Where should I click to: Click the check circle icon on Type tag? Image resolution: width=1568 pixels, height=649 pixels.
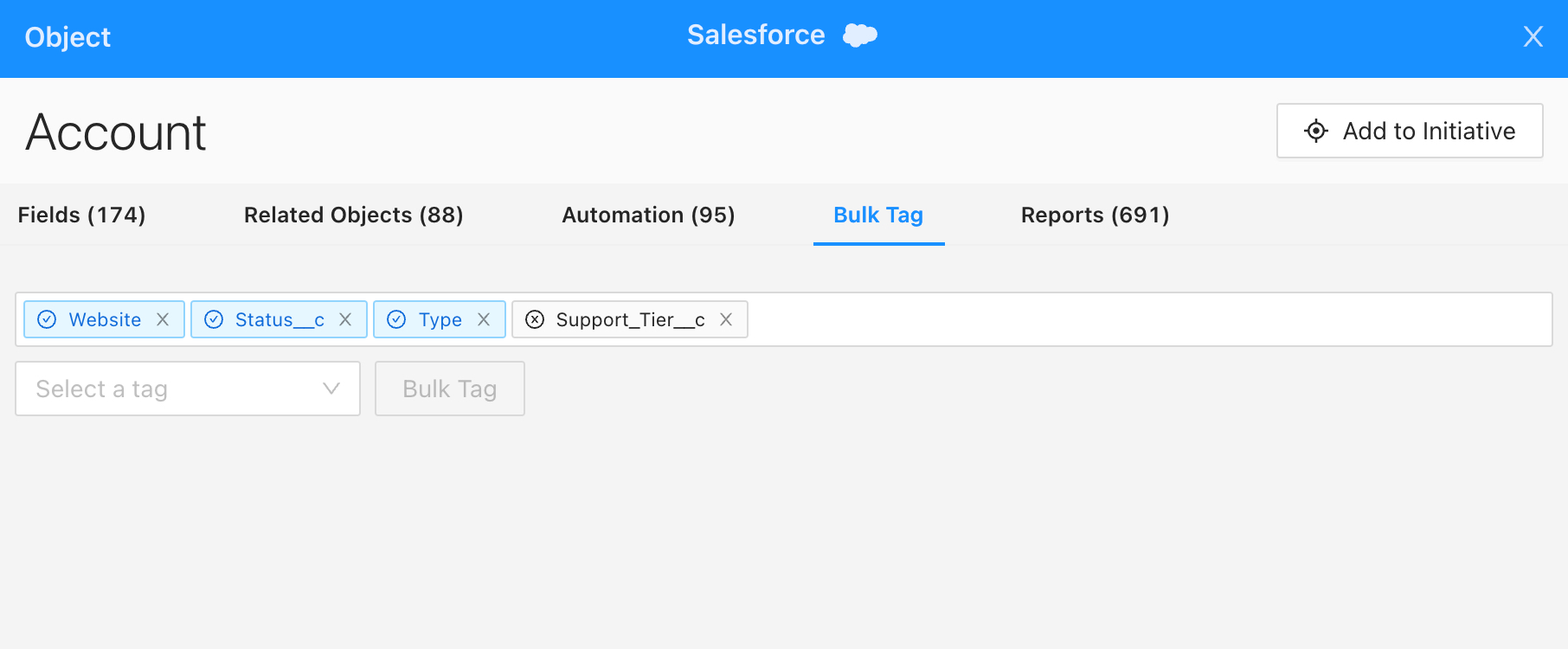pos(396,319)
